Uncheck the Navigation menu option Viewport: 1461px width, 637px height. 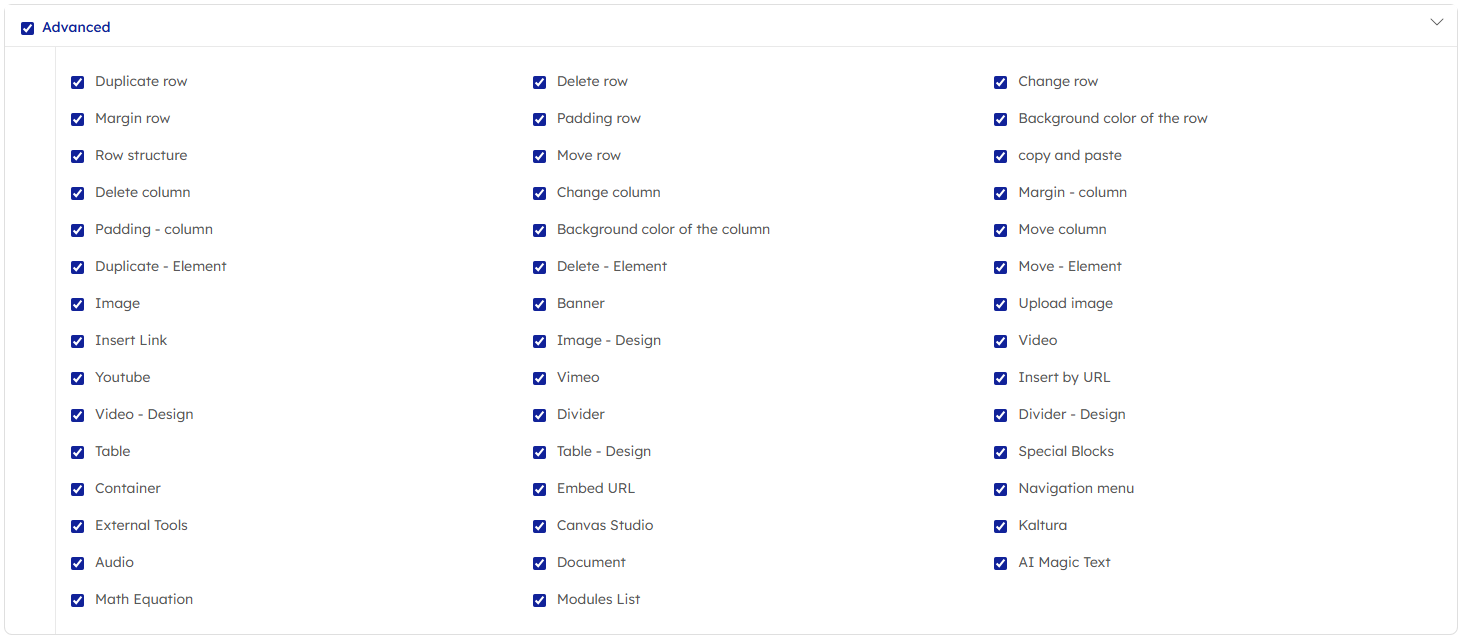click(x=1001, y=489)
